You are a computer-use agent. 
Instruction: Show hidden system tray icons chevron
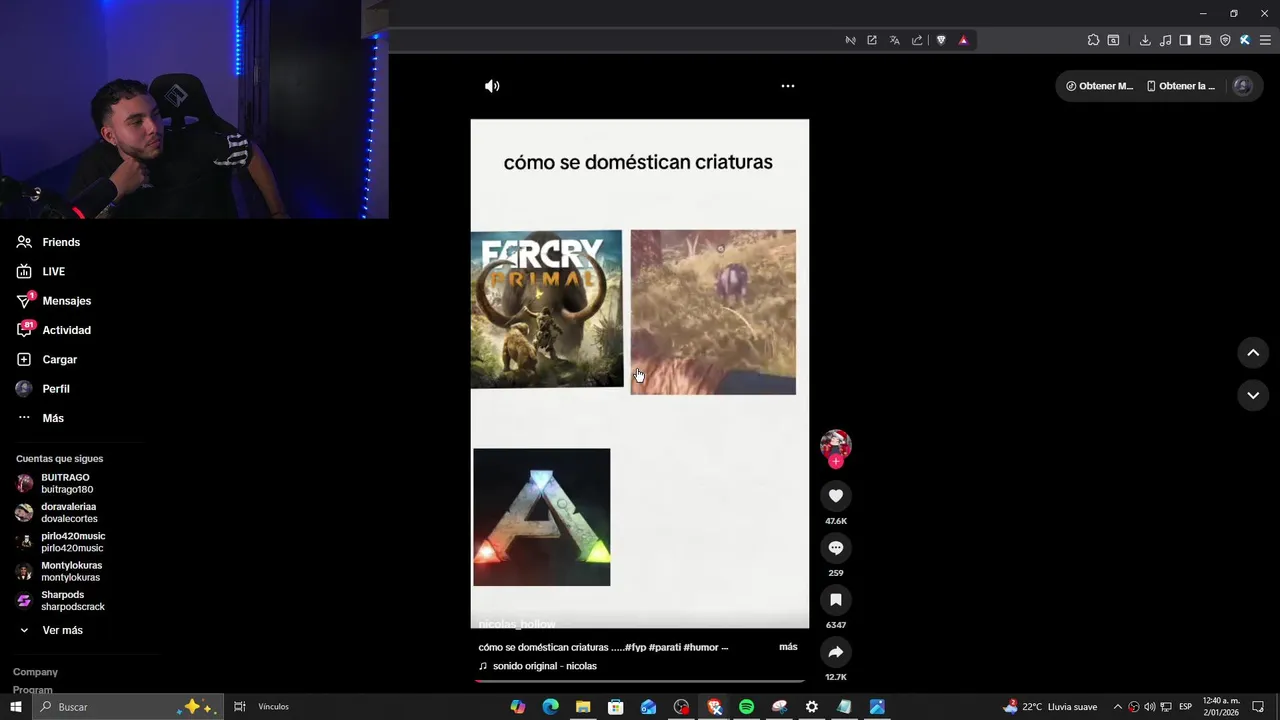[1117, 707]
